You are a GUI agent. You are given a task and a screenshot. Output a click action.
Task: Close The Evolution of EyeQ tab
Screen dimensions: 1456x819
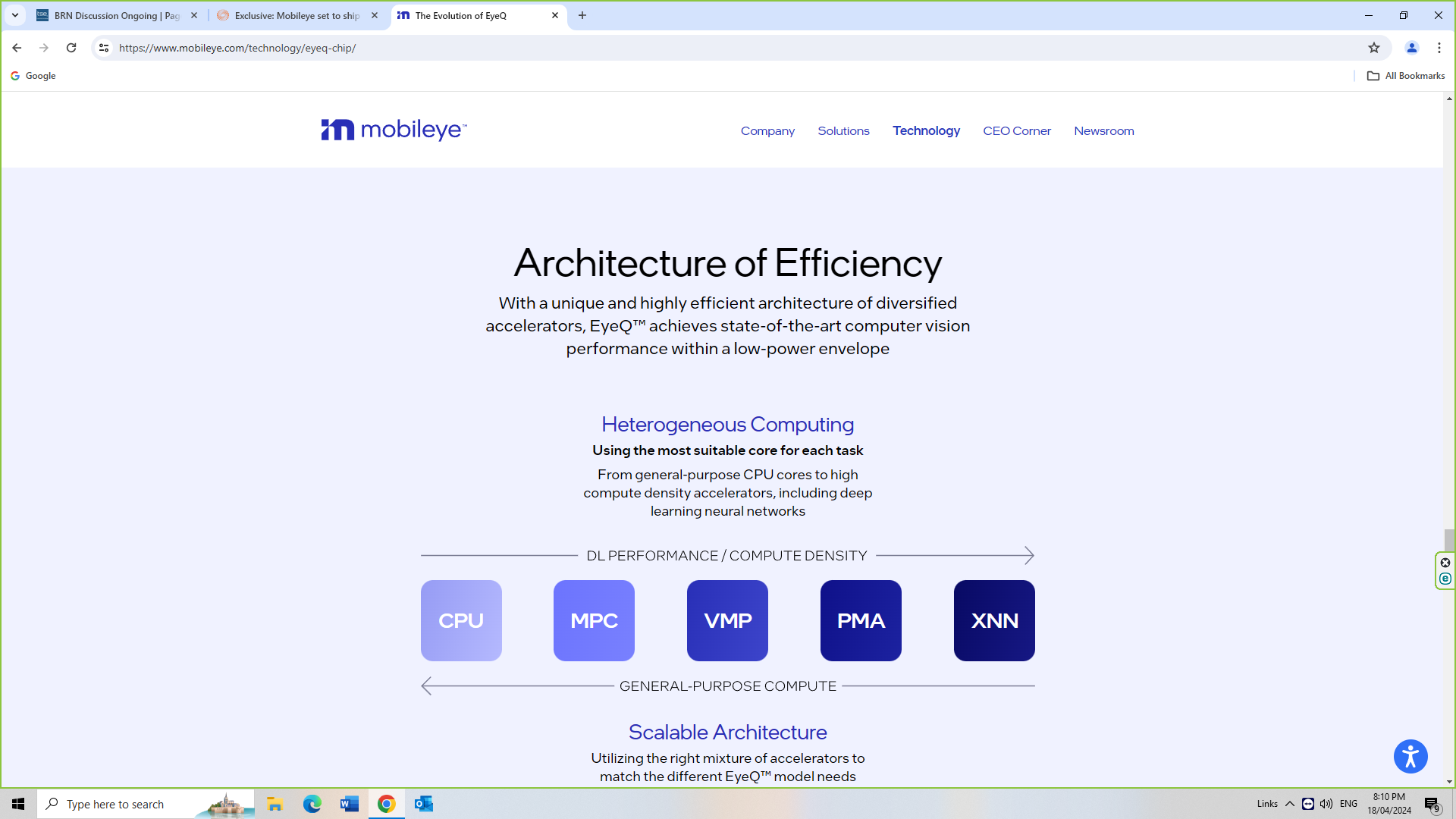555,15
